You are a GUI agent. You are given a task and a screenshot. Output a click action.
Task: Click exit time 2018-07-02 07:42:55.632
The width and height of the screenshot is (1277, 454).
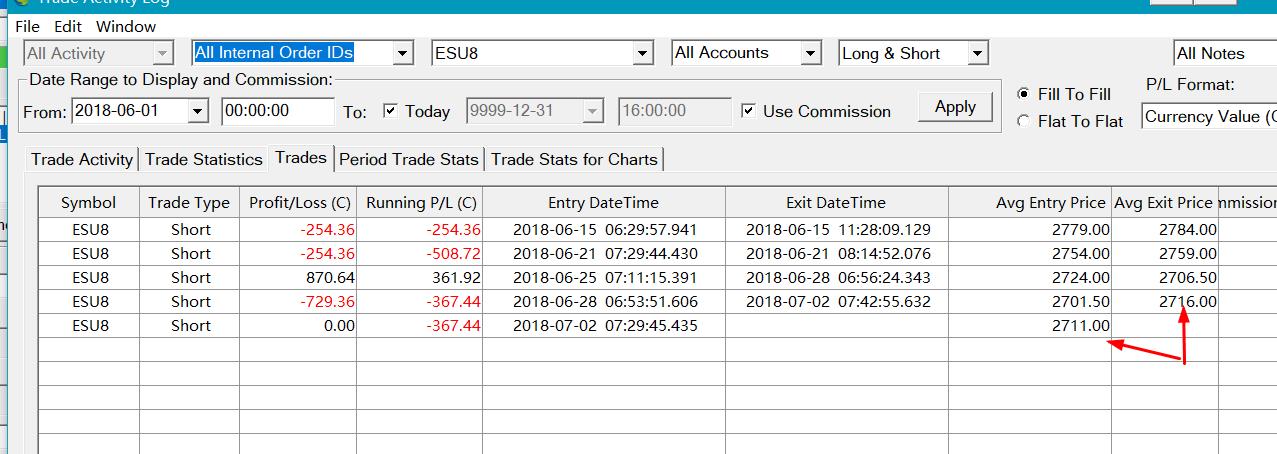tap(838, 302)
